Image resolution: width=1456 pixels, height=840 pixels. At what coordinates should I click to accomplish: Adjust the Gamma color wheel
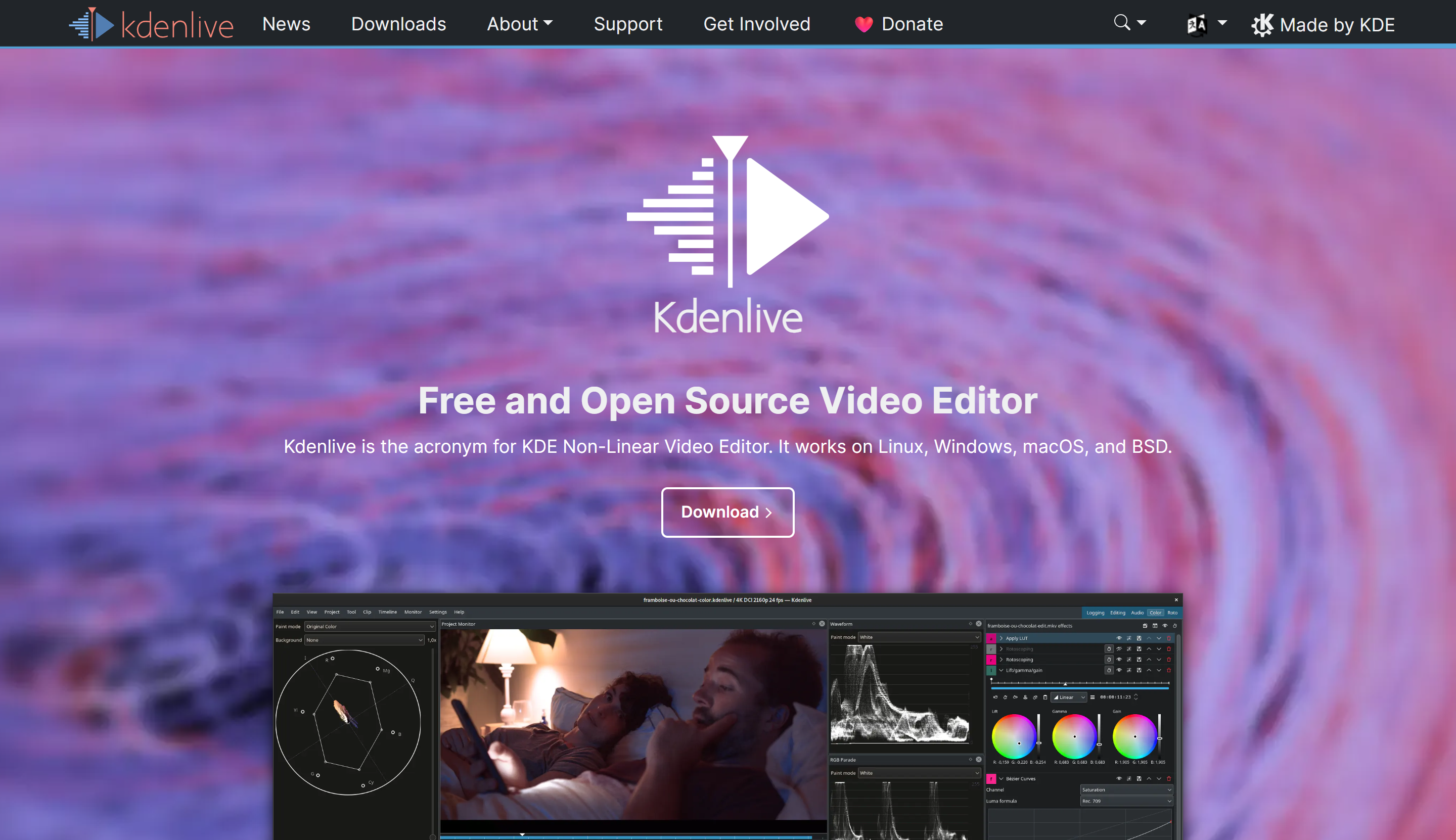[x=1074, y=737]
